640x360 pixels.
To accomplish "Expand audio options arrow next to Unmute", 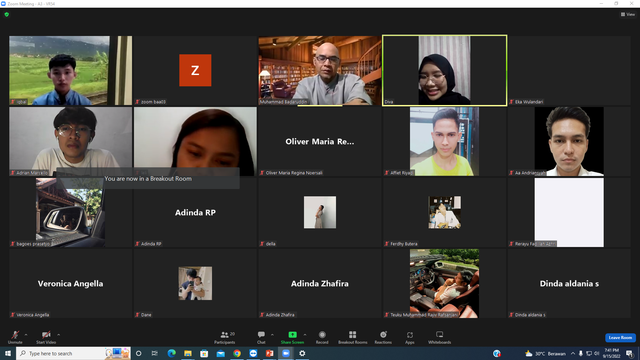I will pyautogui.click(x=26, y=335).
